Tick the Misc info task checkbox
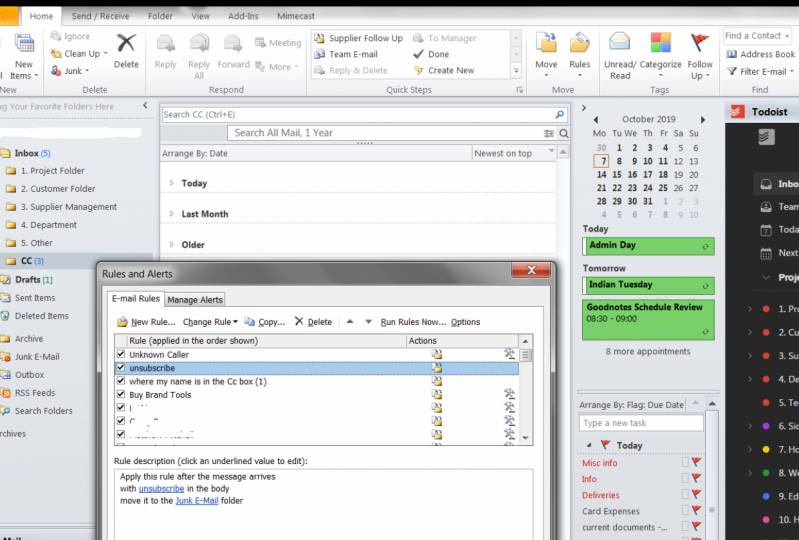The height and width of the screenshot is (540, 799). point(685,462)
